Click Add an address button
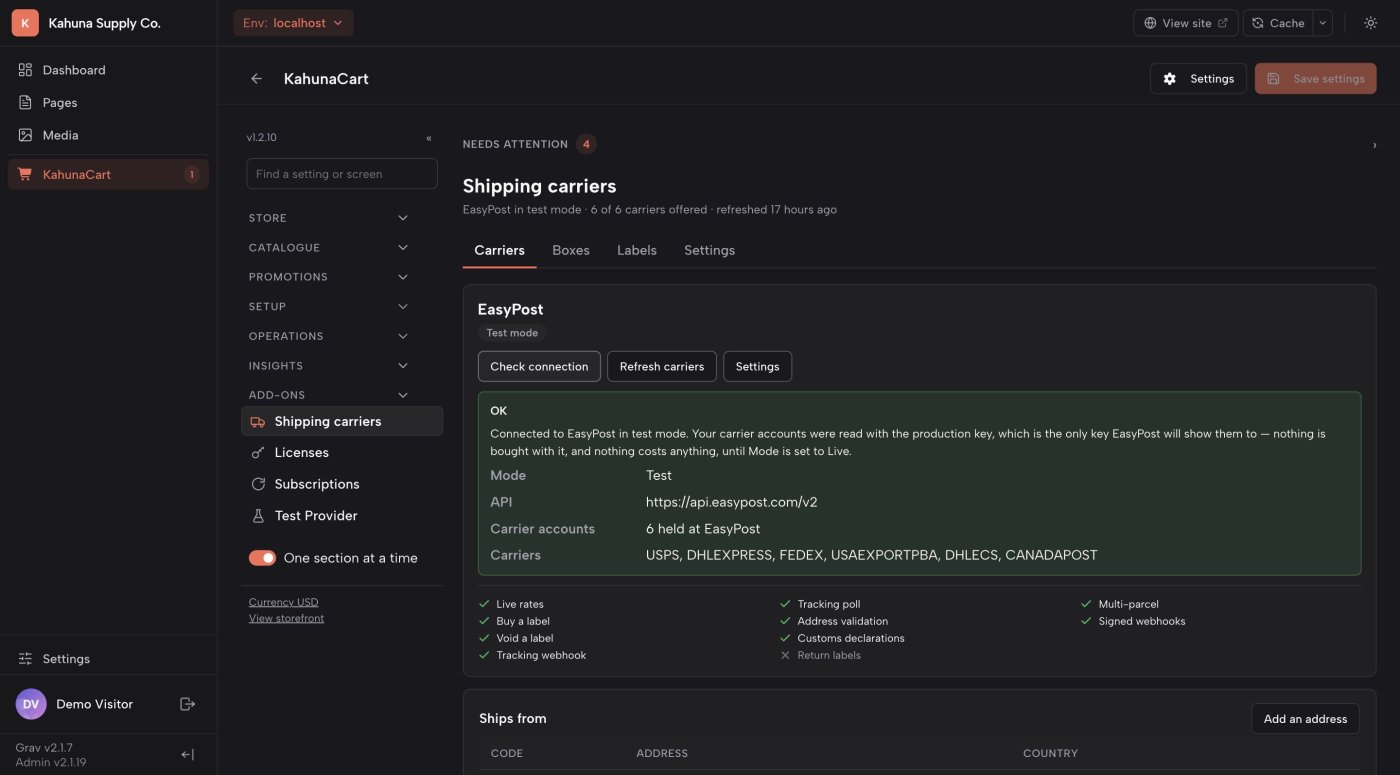 pyautogui.click(x=1305, y=719)
